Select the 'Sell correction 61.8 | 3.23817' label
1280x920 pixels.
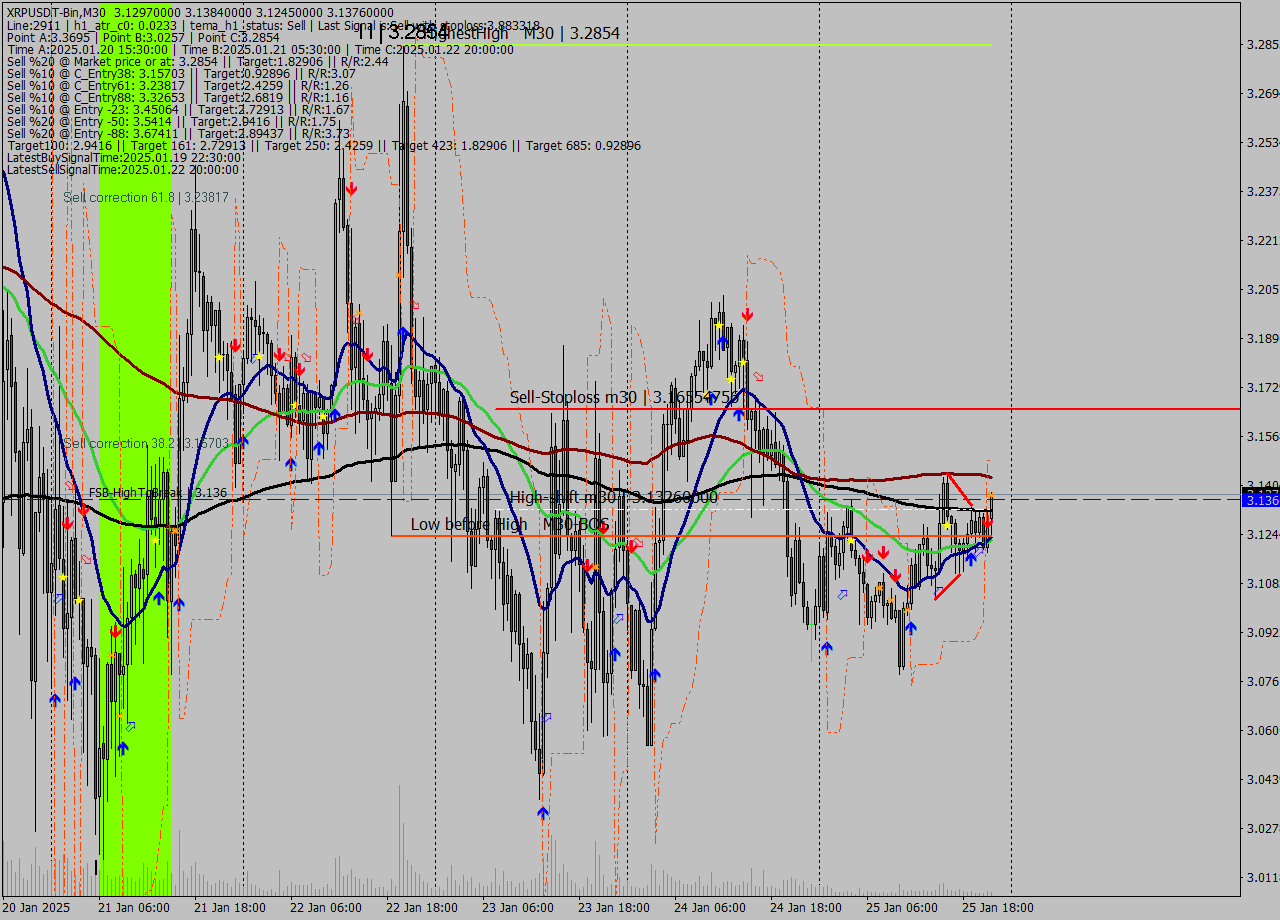(146, 197)
